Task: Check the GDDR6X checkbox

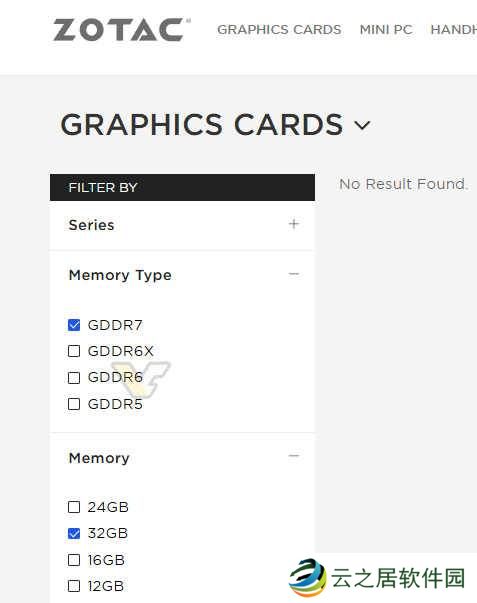Action: (74, 351)
